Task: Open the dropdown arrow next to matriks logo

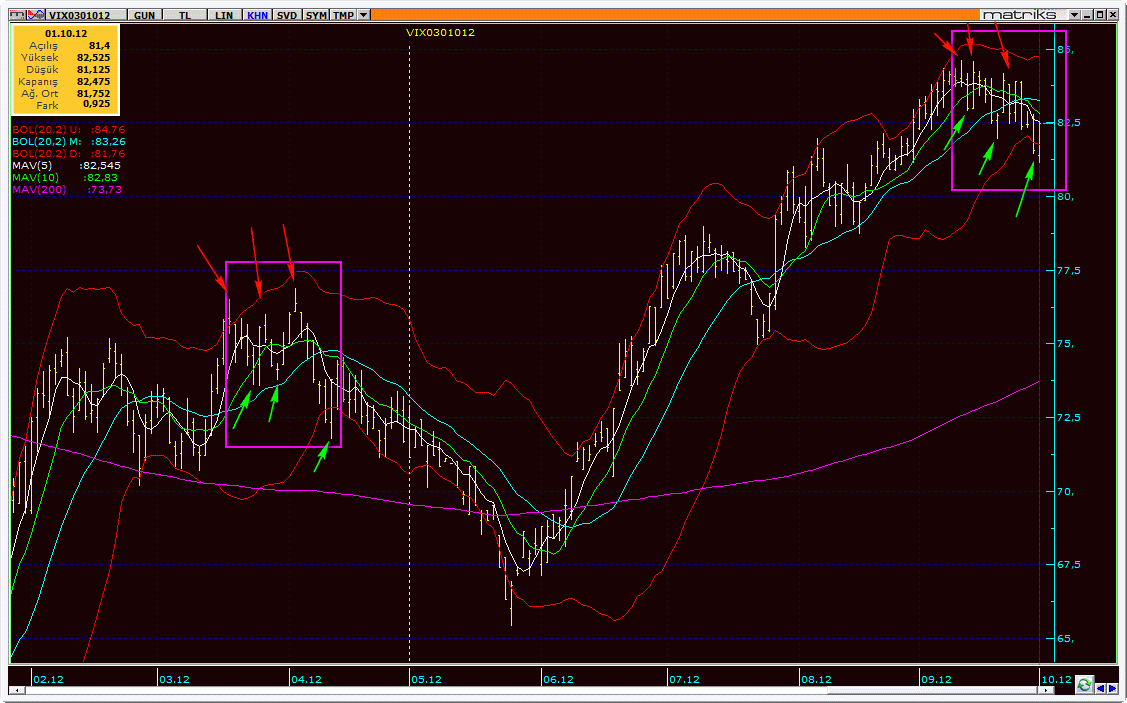Action: pyautogui.click(x=1074, y=14)
